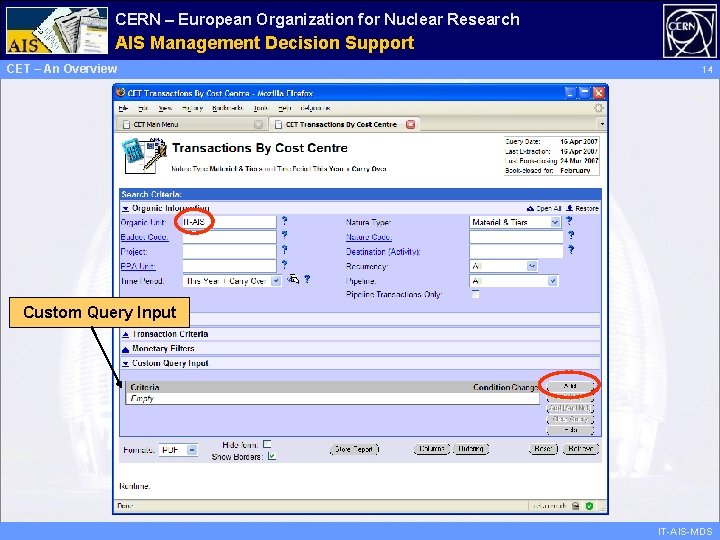Open the Bookmarks menu
Image resolution: width=720 pixels, height=540 pixels.
click(x=227, y=108)
